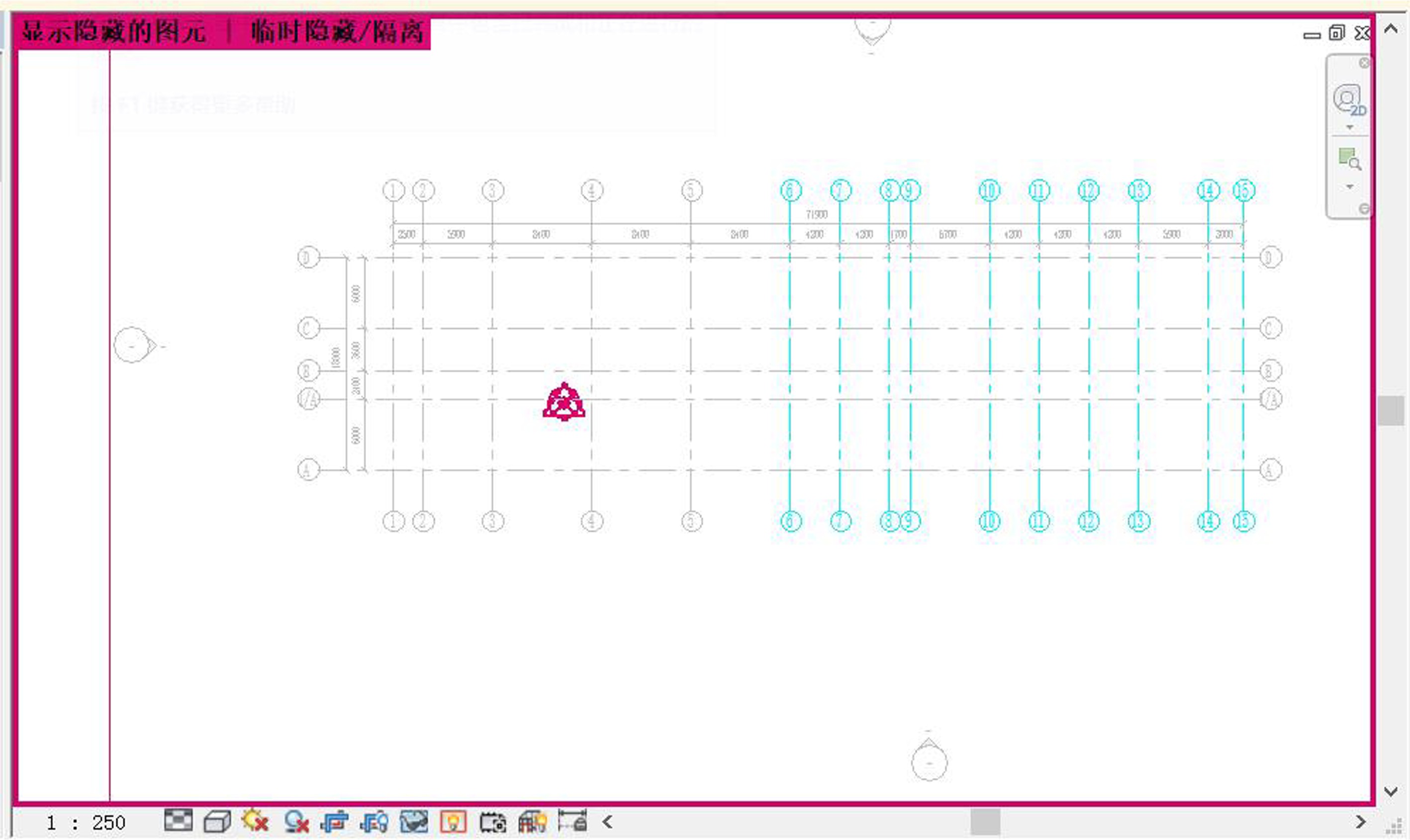This screenshot has width=1410, height=840.
Task: Minimize the view window
Action: [1312, 36]
